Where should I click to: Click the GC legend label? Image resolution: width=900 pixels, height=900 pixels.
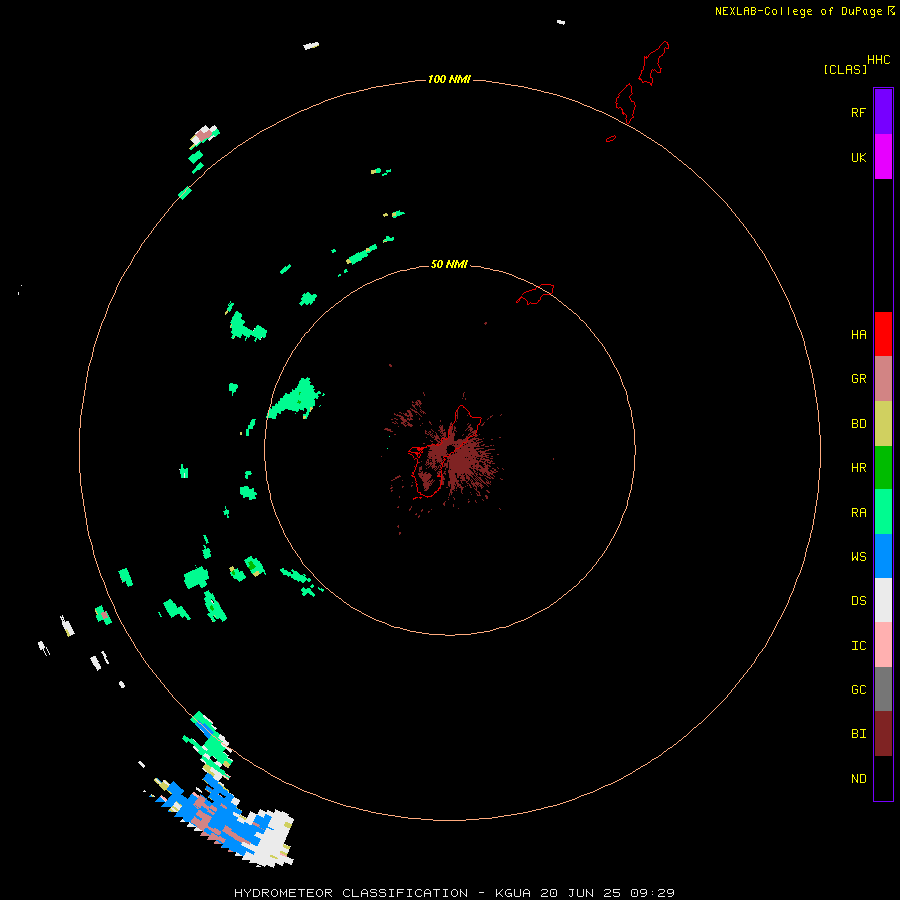(x=858, y=690)
